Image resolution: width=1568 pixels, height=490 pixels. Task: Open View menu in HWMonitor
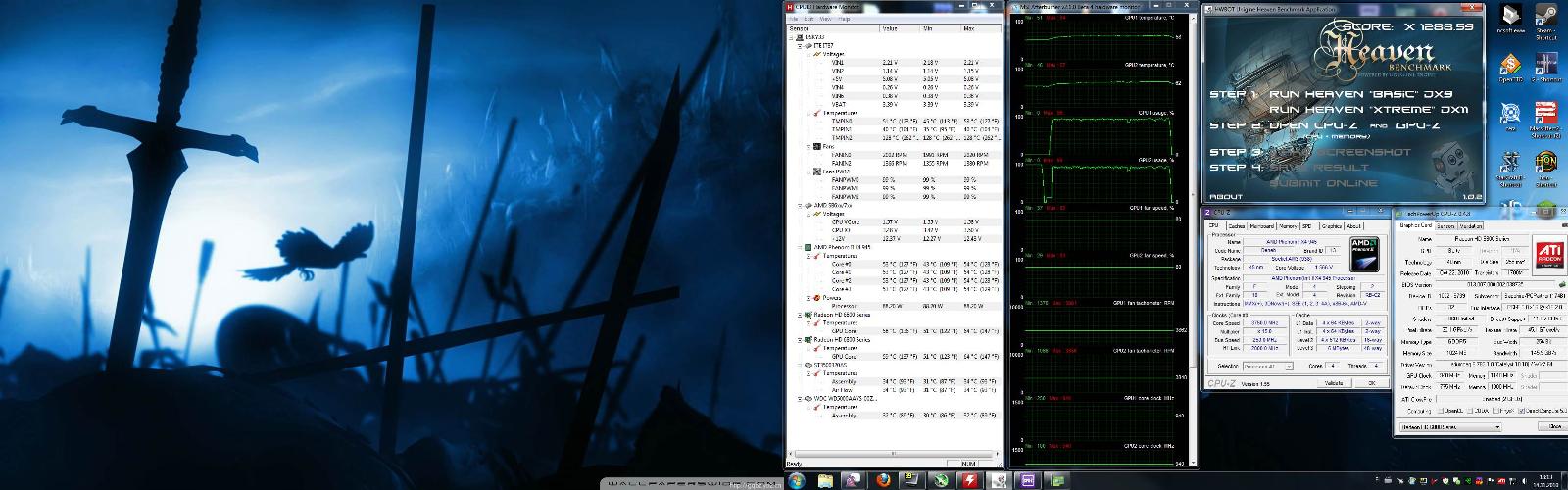[825, 19]
